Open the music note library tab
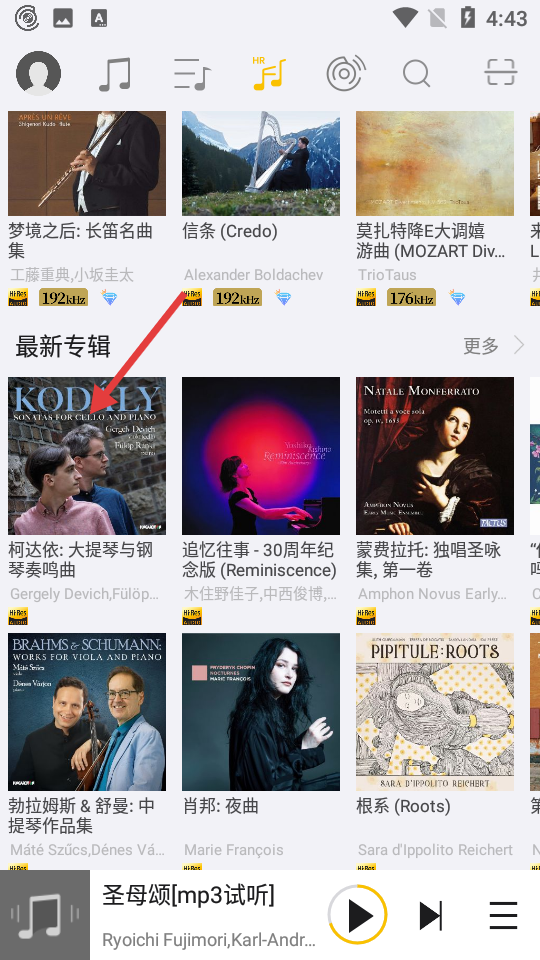The height and width of the screenshot is (960, 540). point(114,74)
